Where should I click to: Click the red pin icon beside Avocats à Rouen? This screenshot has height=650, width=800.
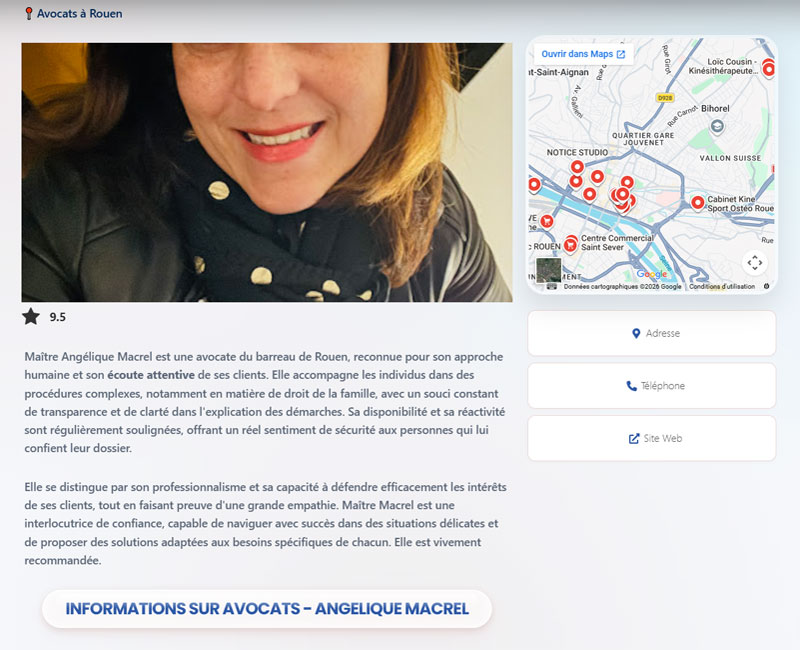[x=28, y=14]
